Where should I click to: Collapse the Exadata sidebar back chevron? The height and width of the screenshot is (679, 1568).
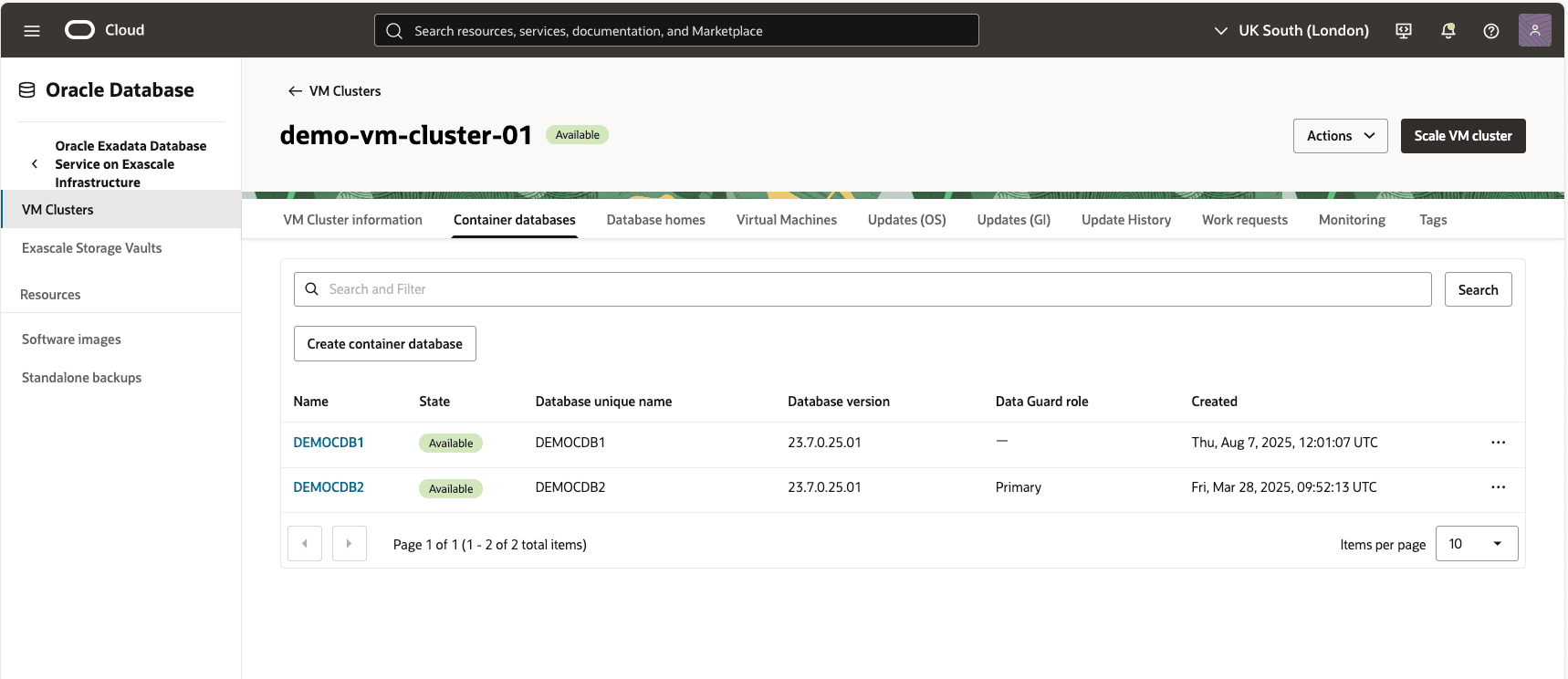(x=35, y=164)
